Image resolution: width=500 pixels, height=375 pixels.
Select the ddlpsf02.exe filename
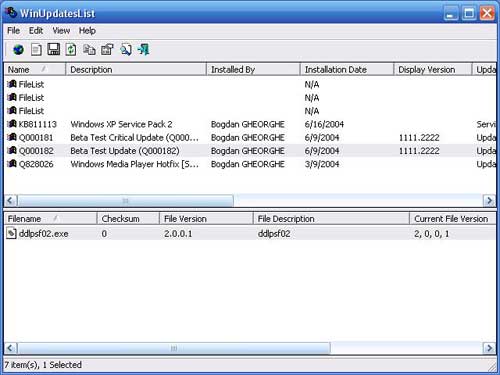[44, 234]
